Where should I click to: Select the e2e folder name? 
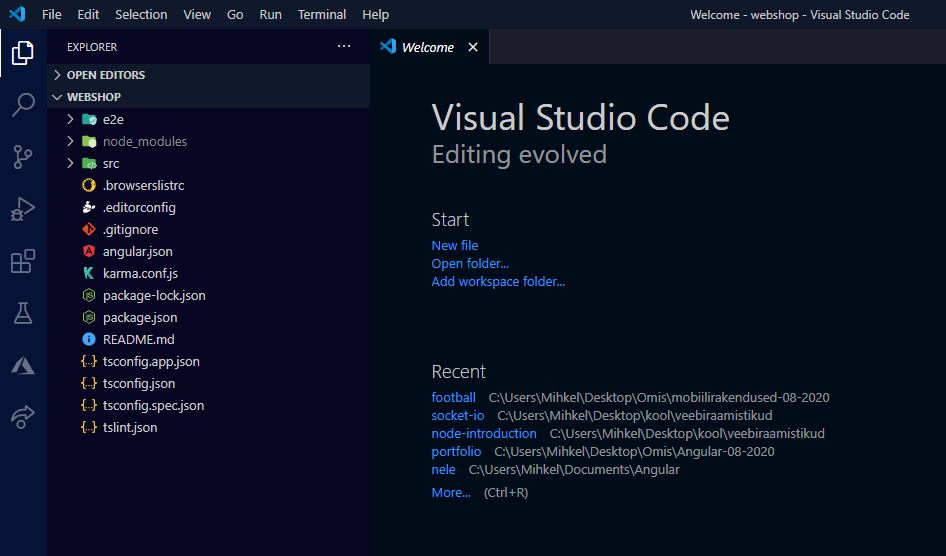[x=113, y=119]
